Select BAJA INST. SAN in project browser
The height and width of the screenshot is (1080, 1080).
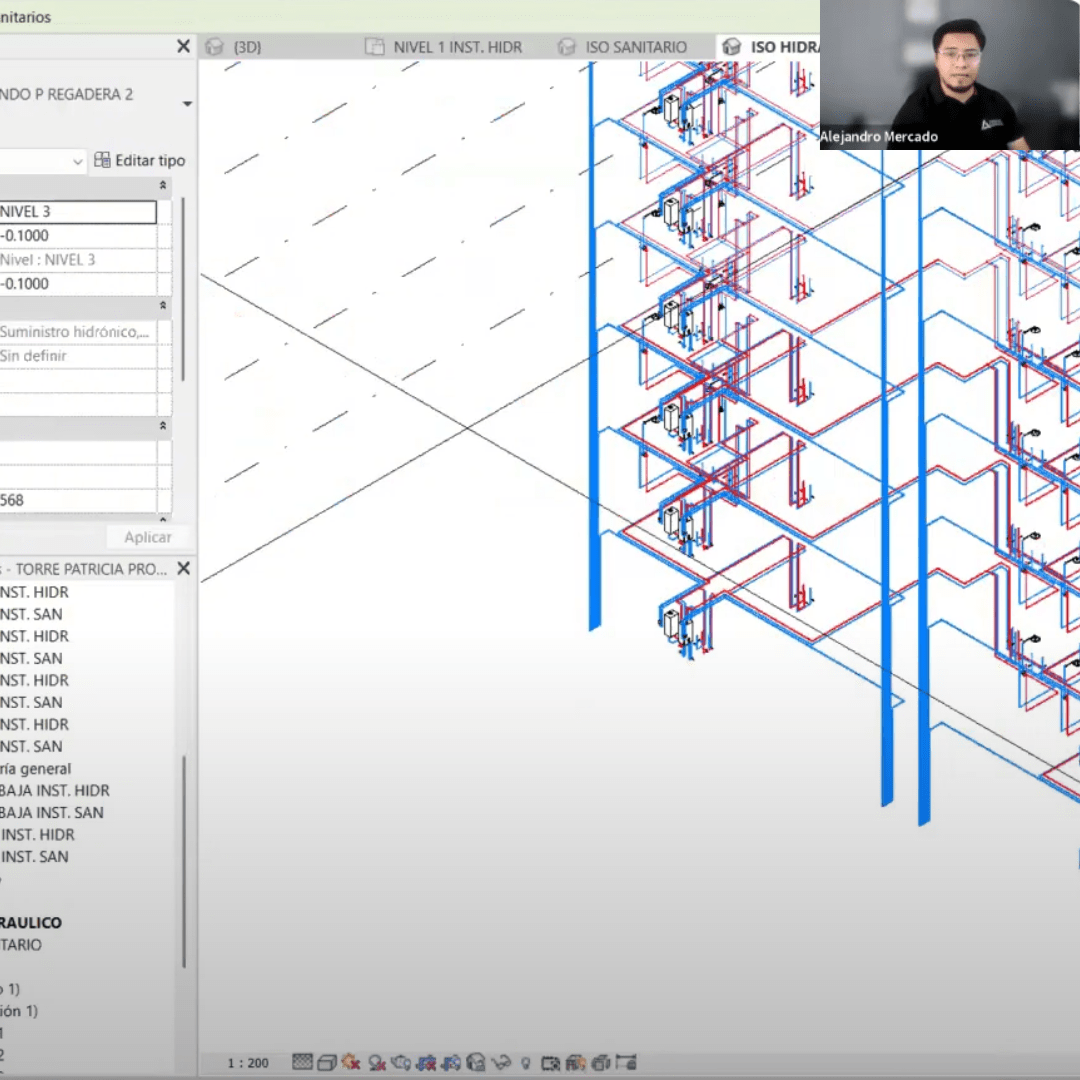point(52,812)
